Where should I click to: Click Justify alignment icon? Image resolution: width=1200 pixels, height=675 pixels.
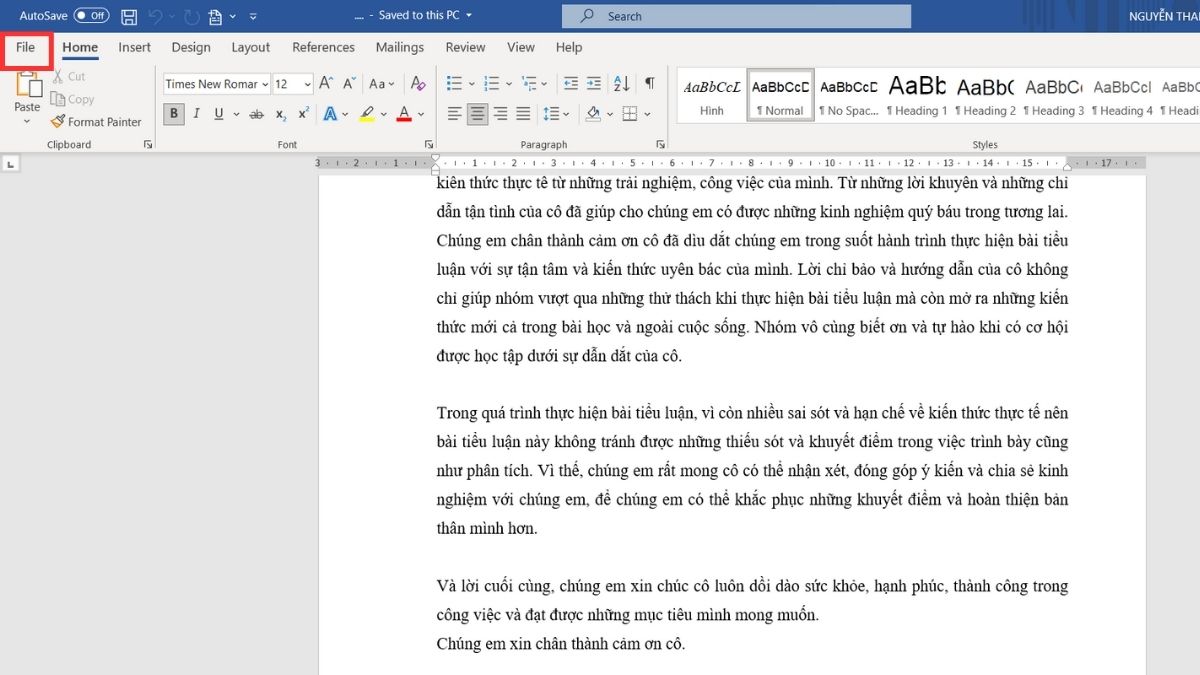coord(524,114)
